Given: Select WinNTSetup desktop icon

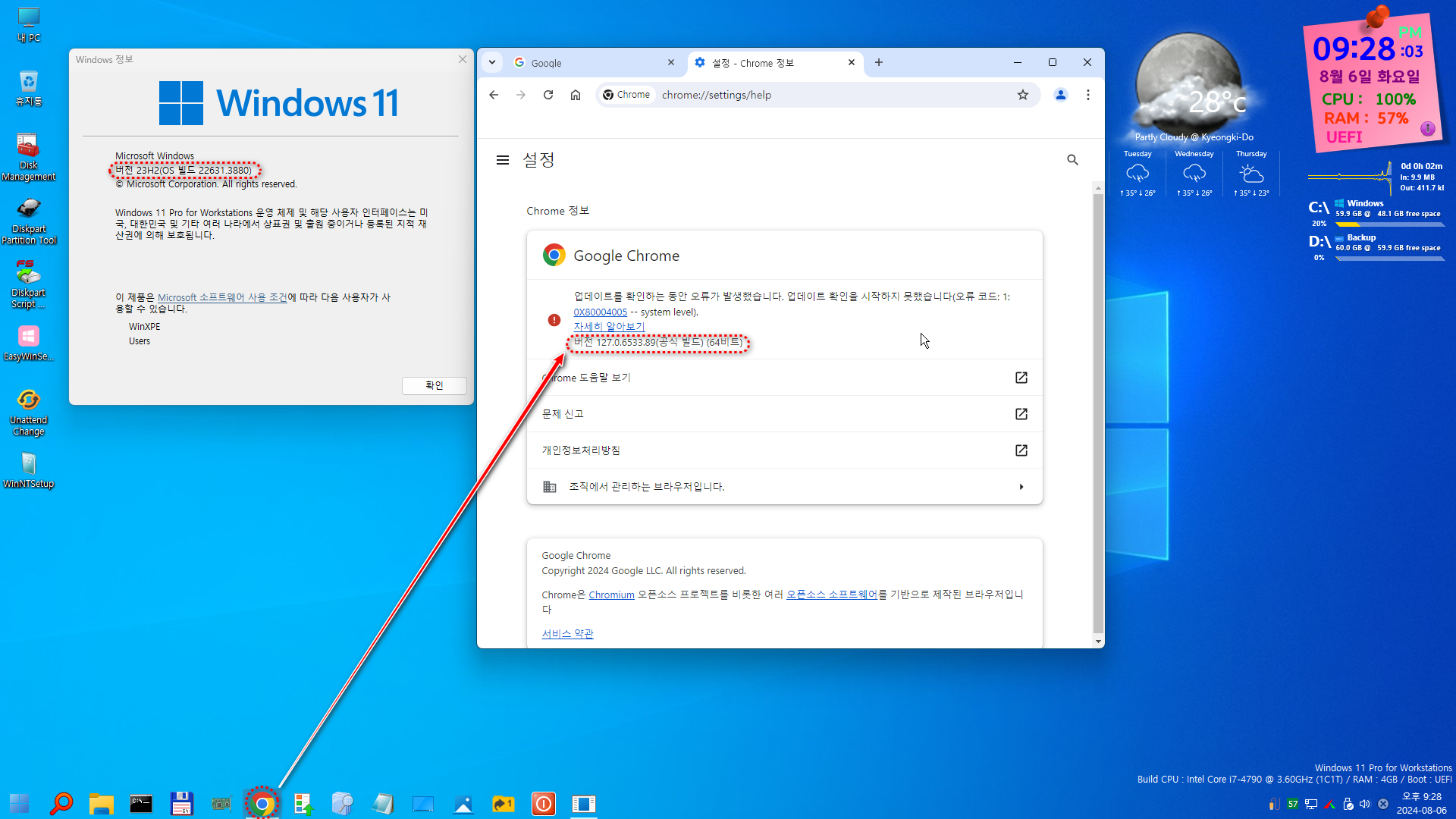Looking at the screenshot, I should click(29, 470).
